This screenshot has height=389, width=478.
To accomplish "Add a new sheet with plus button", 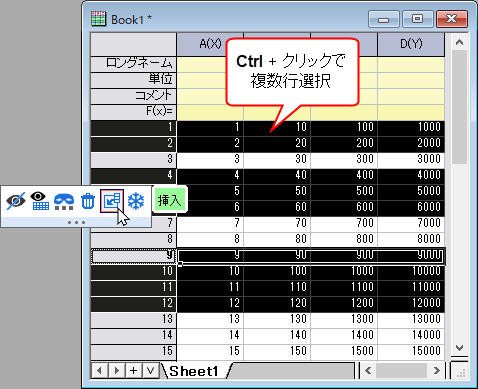I will point(134,371).
